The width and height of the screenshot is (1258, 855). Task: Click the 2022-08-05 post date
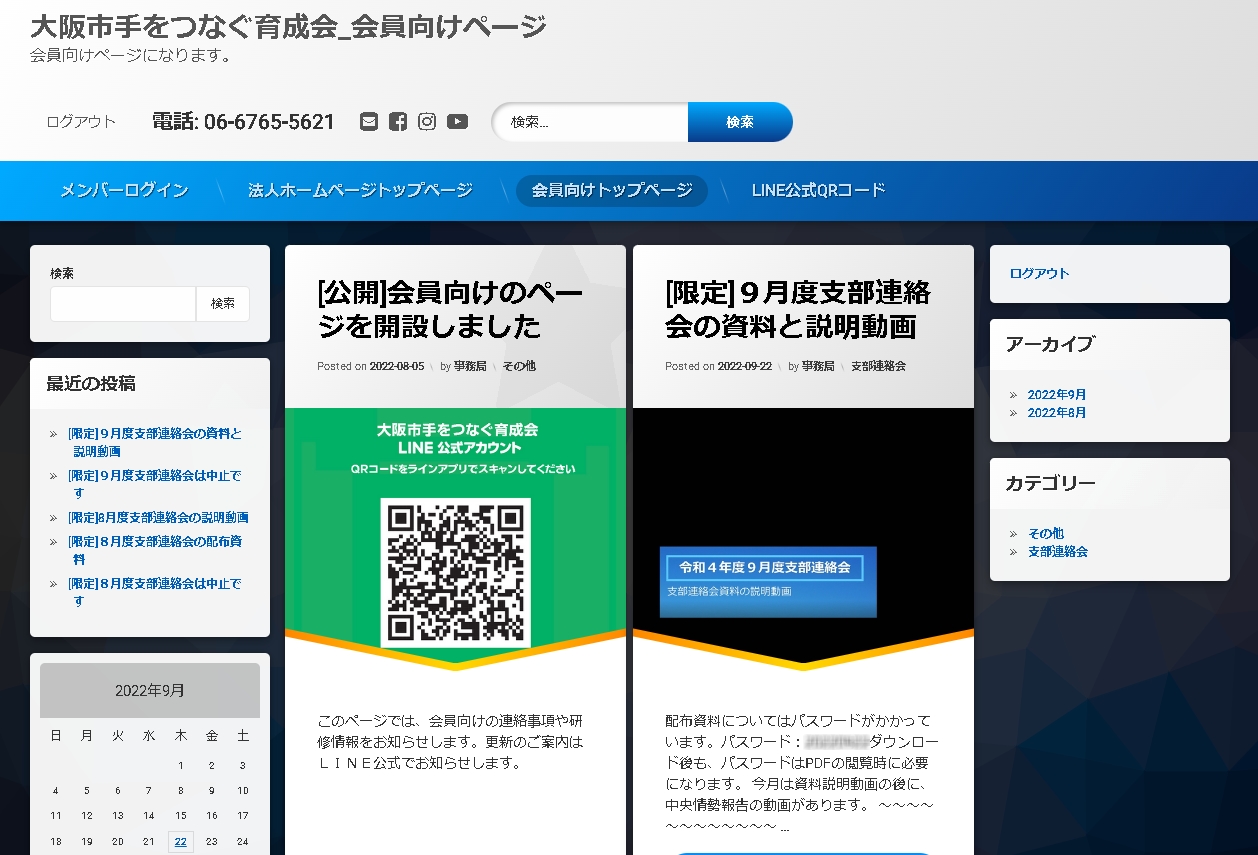point(397,366)
